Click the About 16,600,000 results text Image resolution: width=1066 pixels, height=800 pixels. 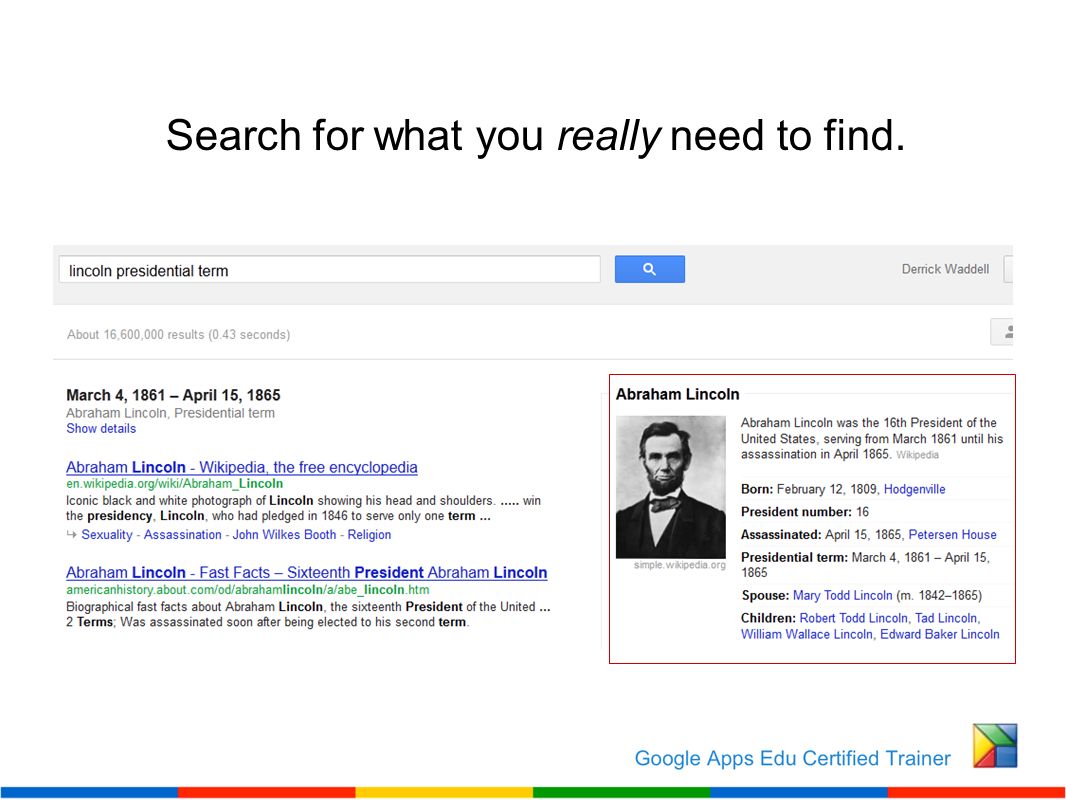coord(178,334)
